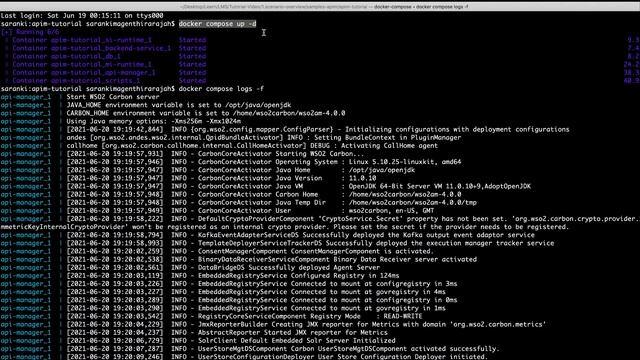Click the BinaryDataReceiverServiceComponent log line
This screenshot has width=640, height=360.
pyautogui.click(x=239, y=260)
